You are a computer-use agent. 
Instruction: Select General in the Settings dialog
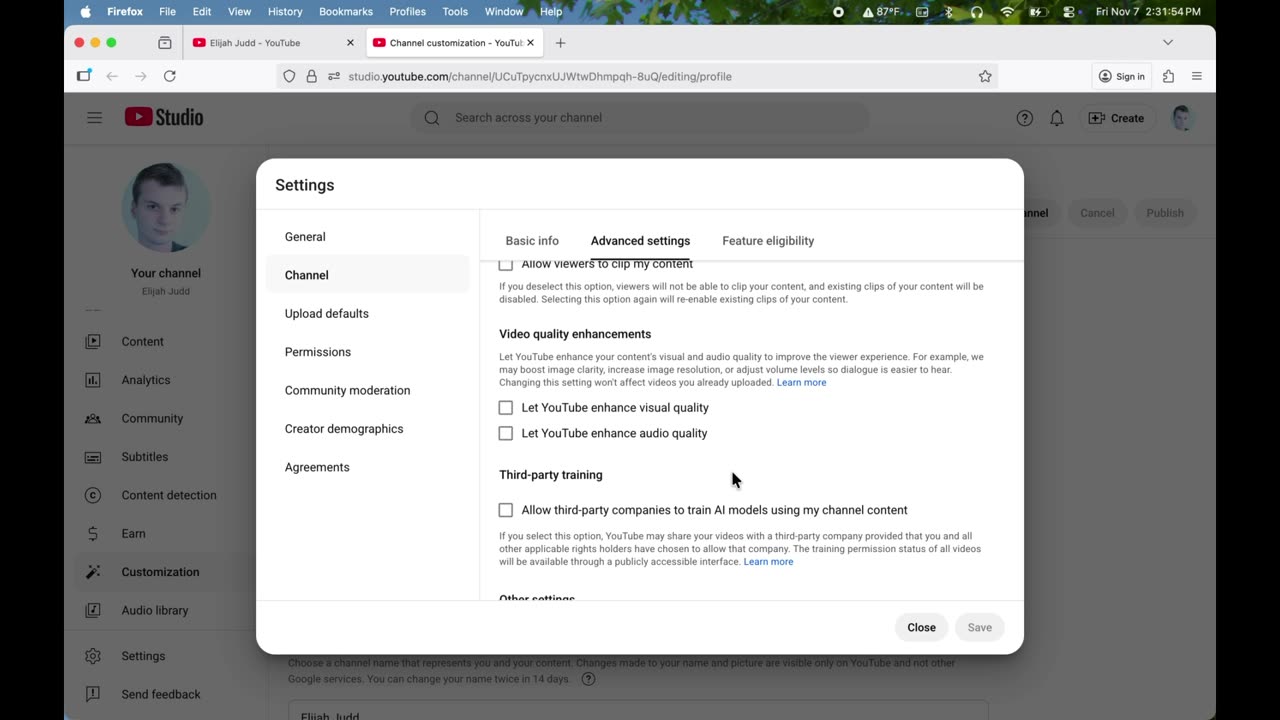pyautogui.click(x=368, y=237)
